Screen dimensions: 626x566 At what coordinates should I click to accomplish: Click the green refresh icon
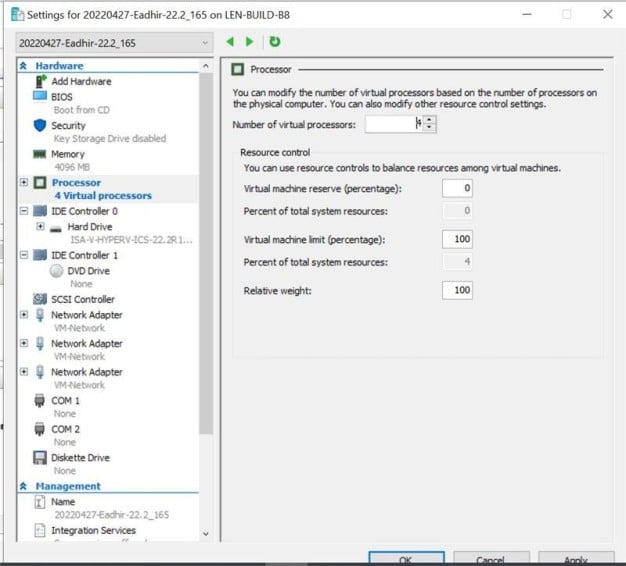pos(274,42)
